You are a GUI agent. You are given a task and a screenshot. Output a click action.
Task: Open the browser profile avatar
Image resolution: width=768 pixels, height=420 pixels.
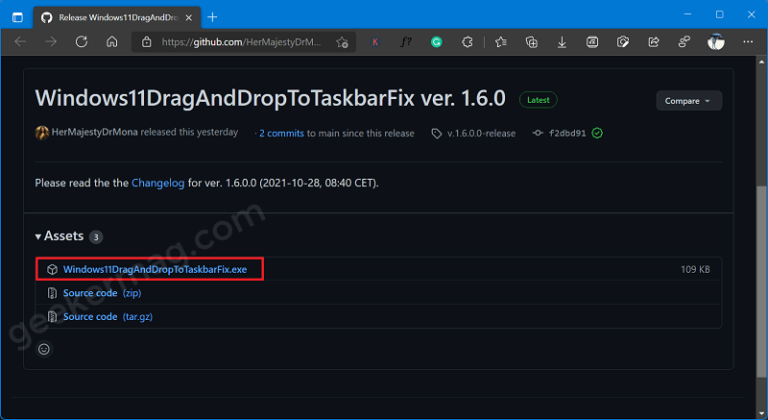point(715,42)
